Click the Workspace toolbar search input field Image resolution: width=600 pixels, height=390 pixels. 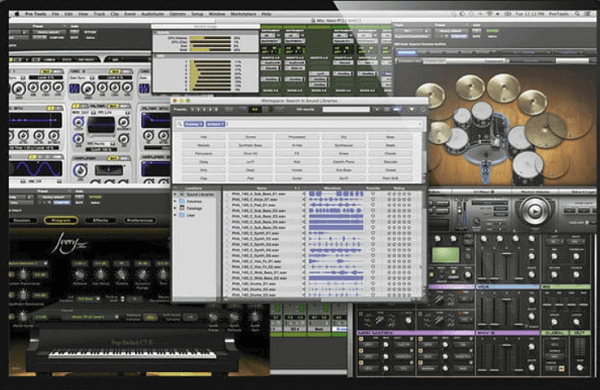click(346, 110)
